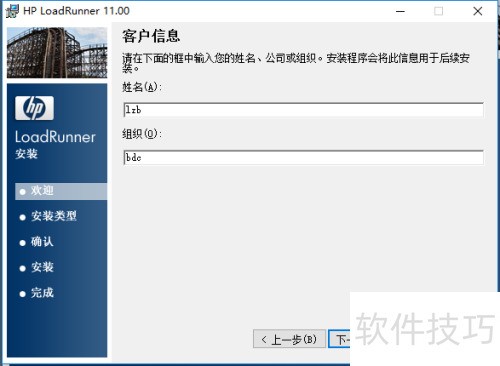Click the installer icon in title bar
Image resolution: width=500 pixels, height=366 pixels.
click(x=13, y=11)
